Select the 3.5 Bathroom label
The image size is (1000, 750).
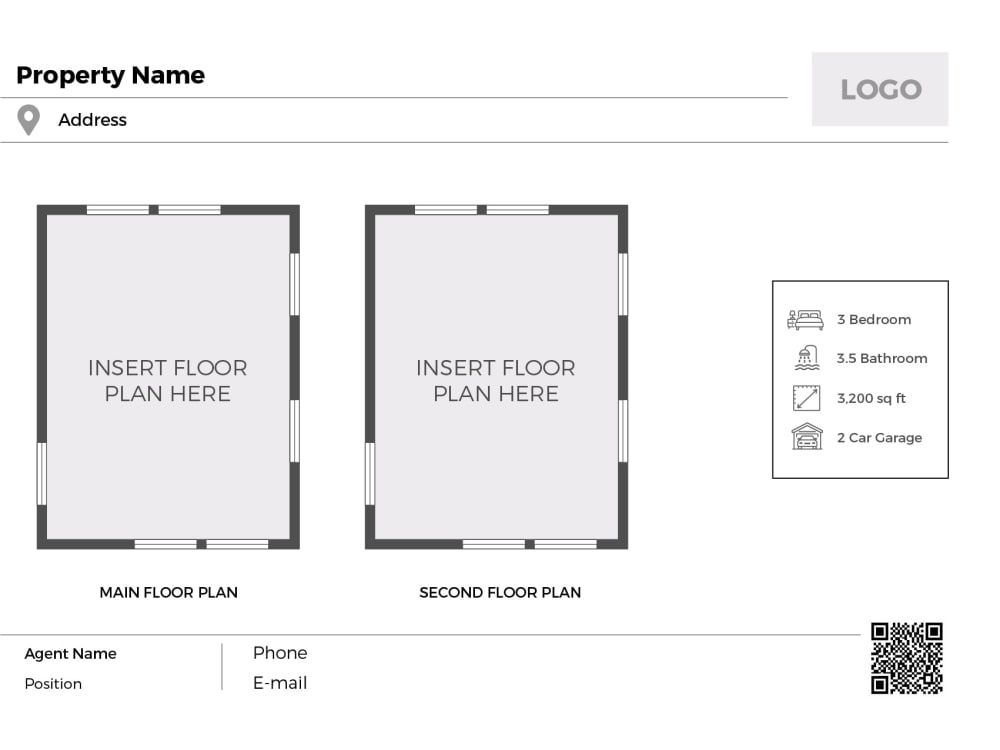tap(882, 358)
